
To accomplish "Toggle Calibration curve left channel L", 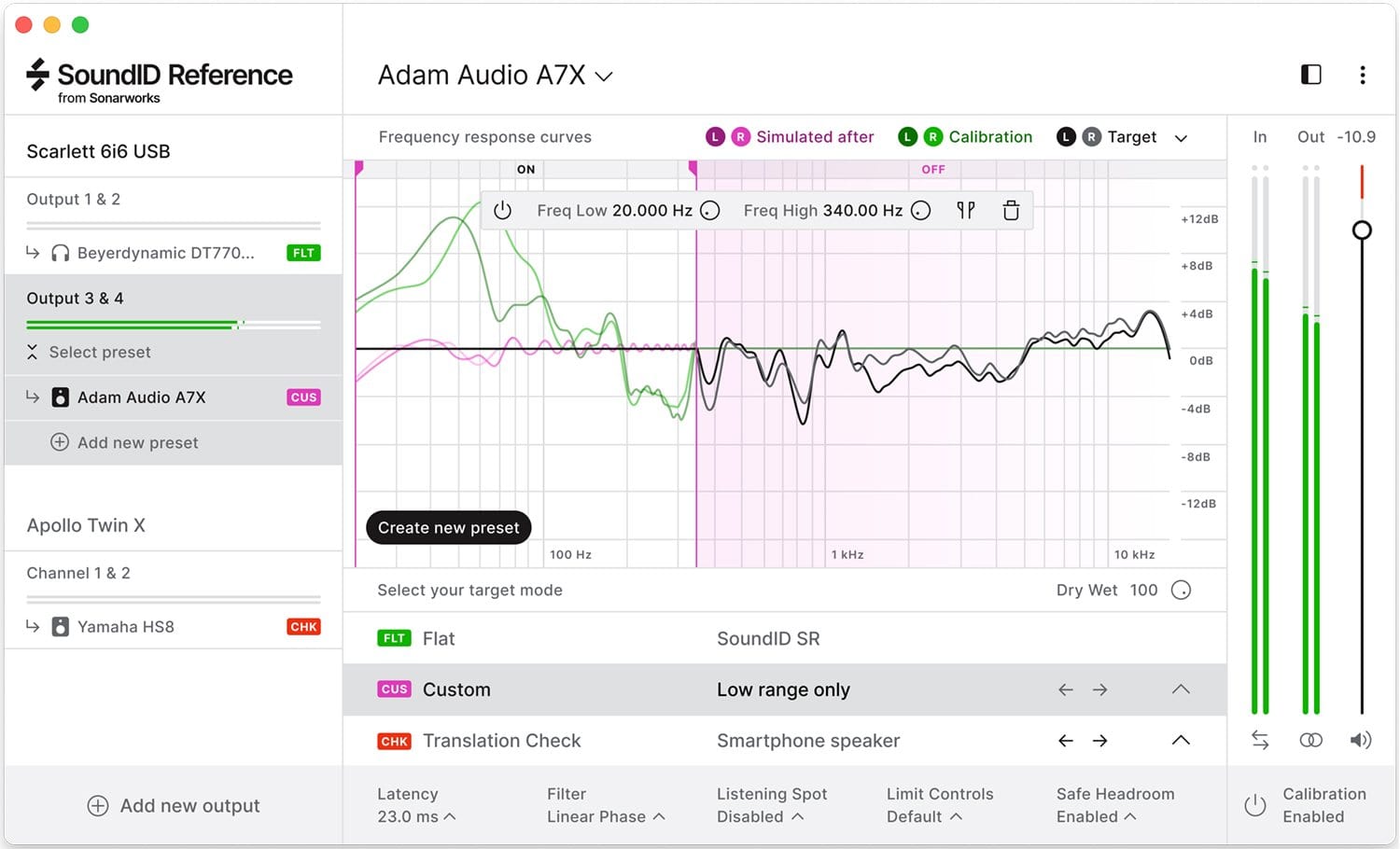I will point(907,137).
